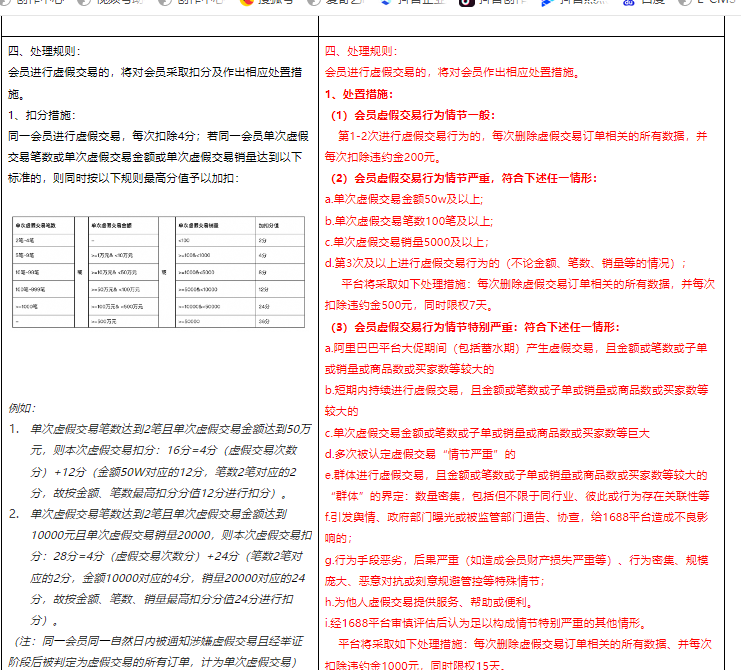Click the table header cell 加扣分值
The height and width of the screenshot is (670, 741).
[x=268, y=225]
